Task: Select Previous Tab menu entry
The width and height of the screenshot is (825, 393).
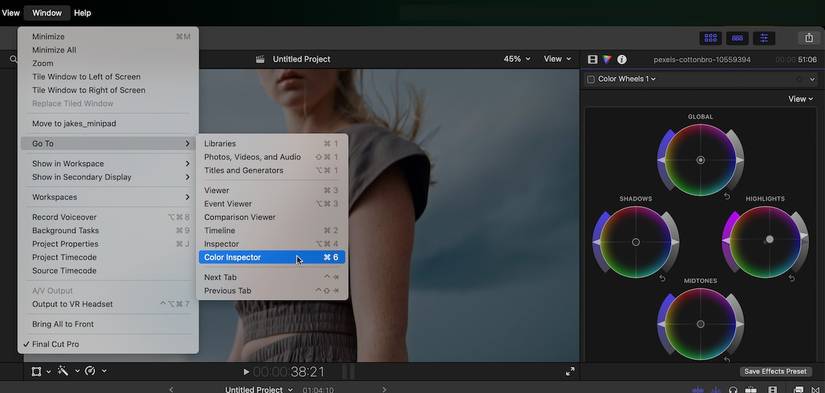Action: (x=272, y=290)
